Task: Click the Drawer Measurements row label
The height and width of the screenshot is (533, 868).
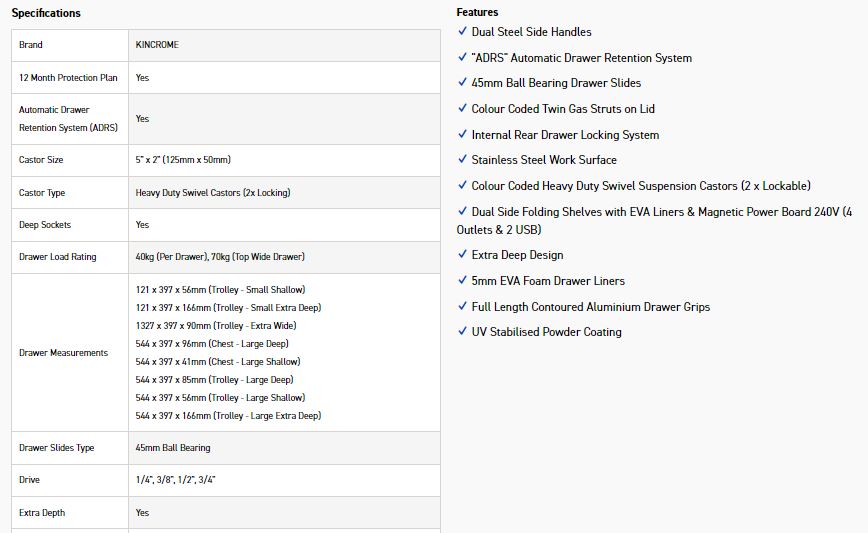Action: [63, 353]
